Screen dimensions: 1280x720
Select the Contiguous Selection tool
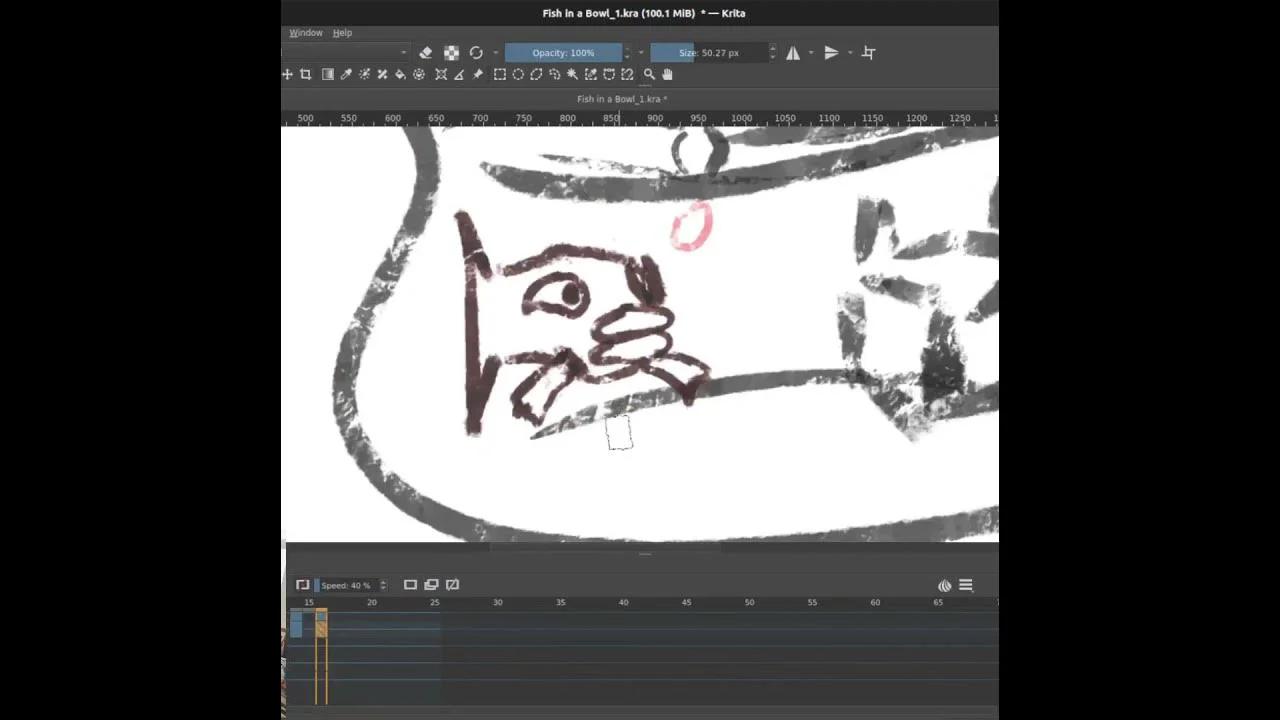point(572,74)
